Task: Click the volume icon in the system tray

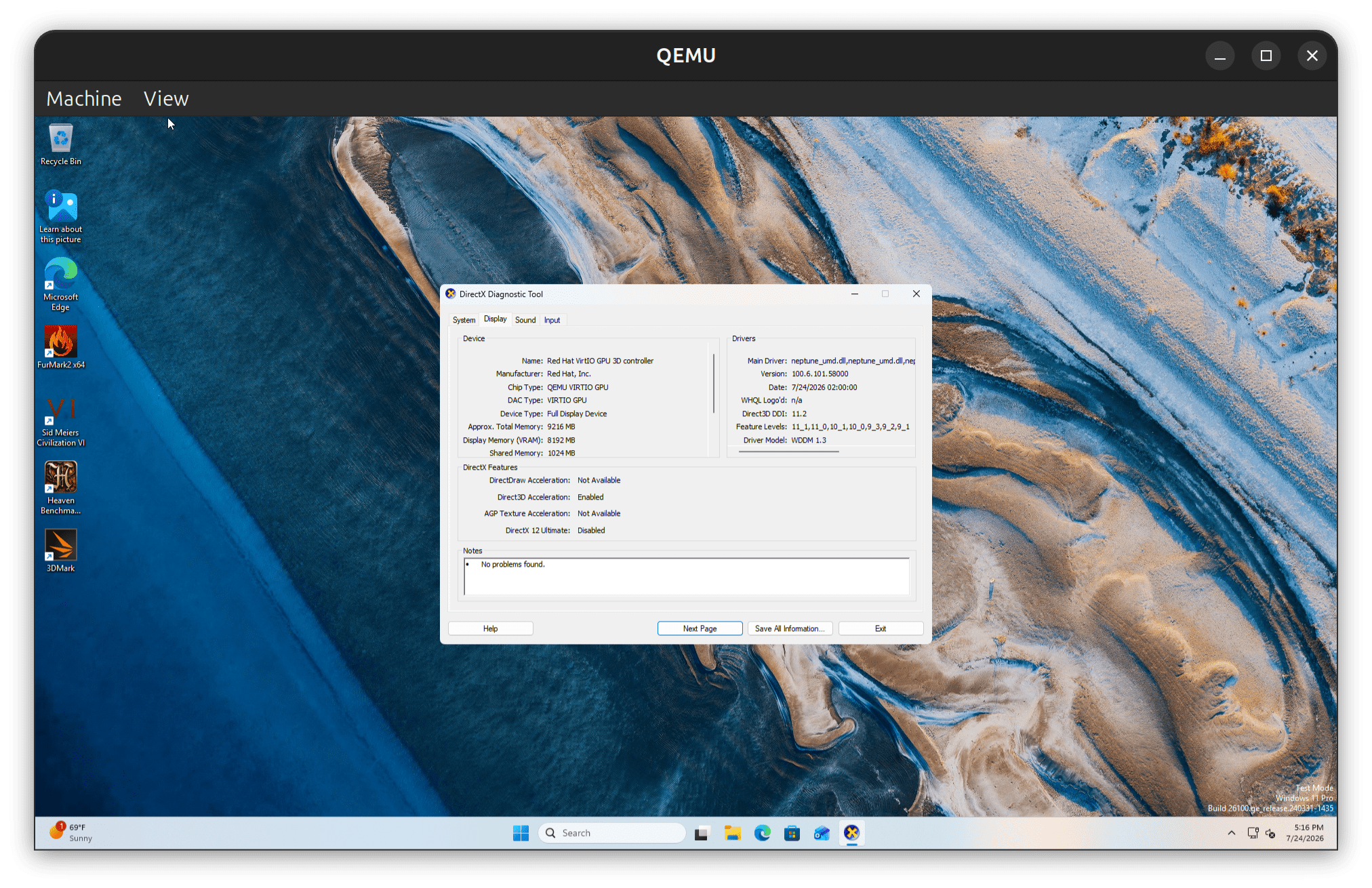Action: 1270,833
